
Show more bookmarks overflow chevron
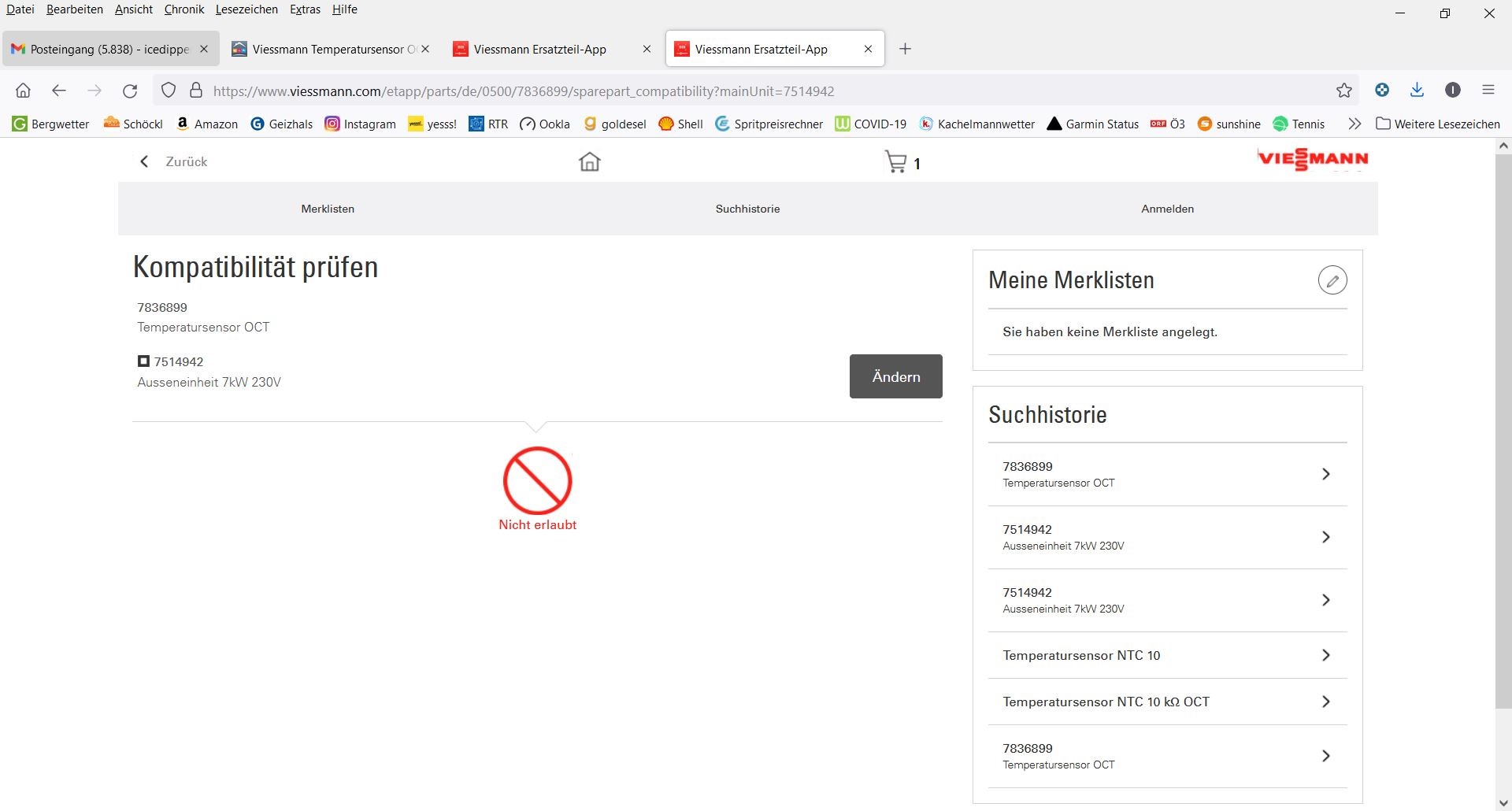(x=1354, y=124)
